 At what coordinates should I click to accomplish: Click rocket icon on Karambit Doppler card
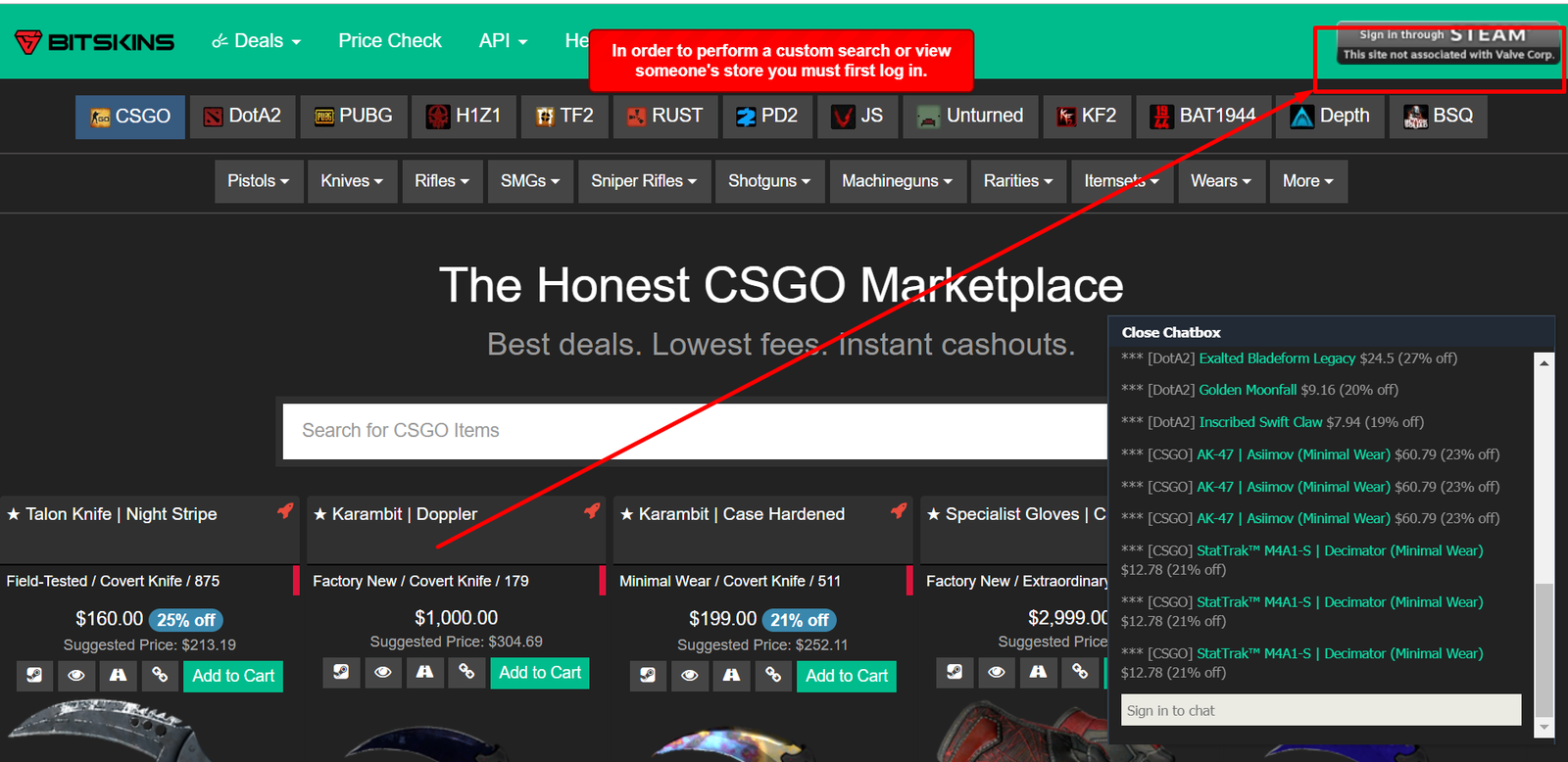pos(592,511)
